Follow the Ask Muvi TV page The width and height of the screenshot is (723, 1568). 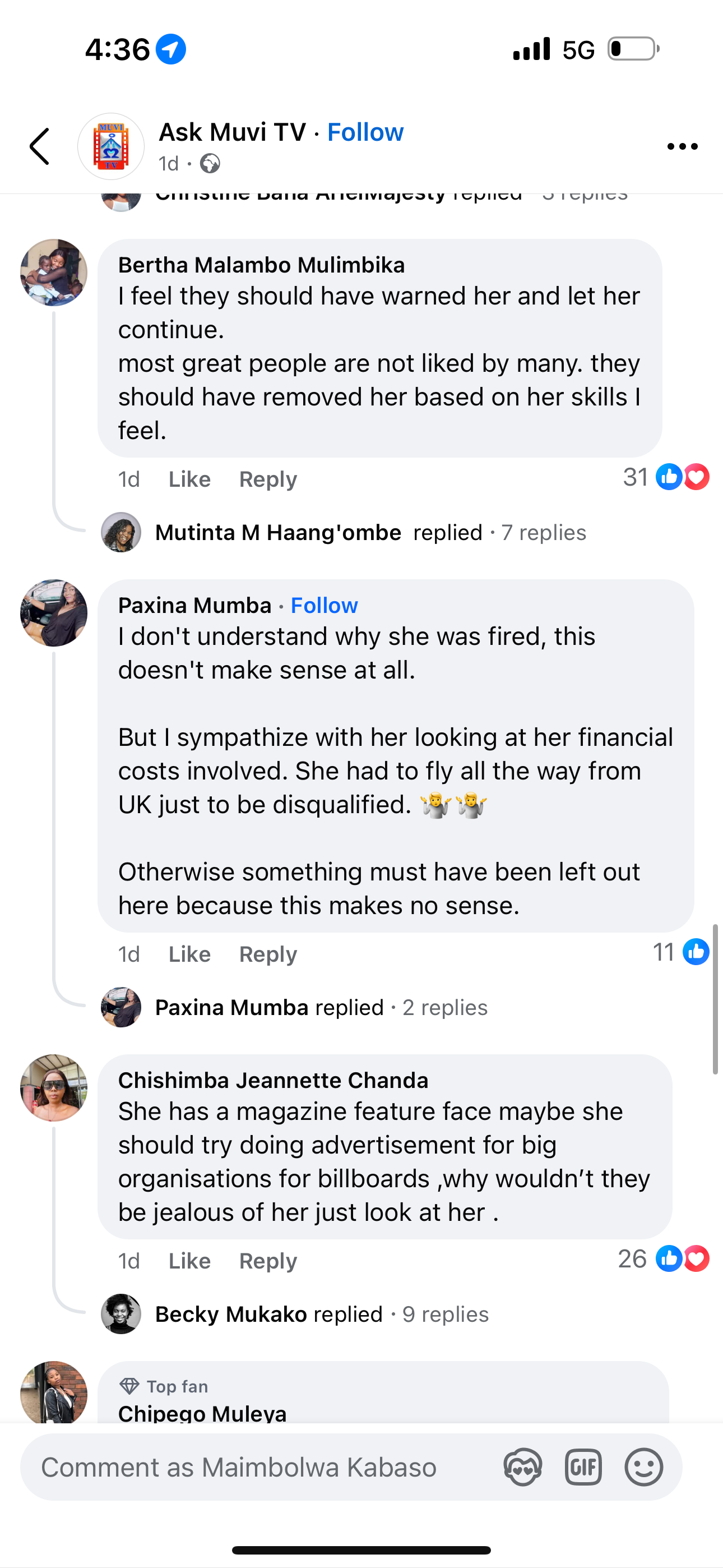point(365,132)
